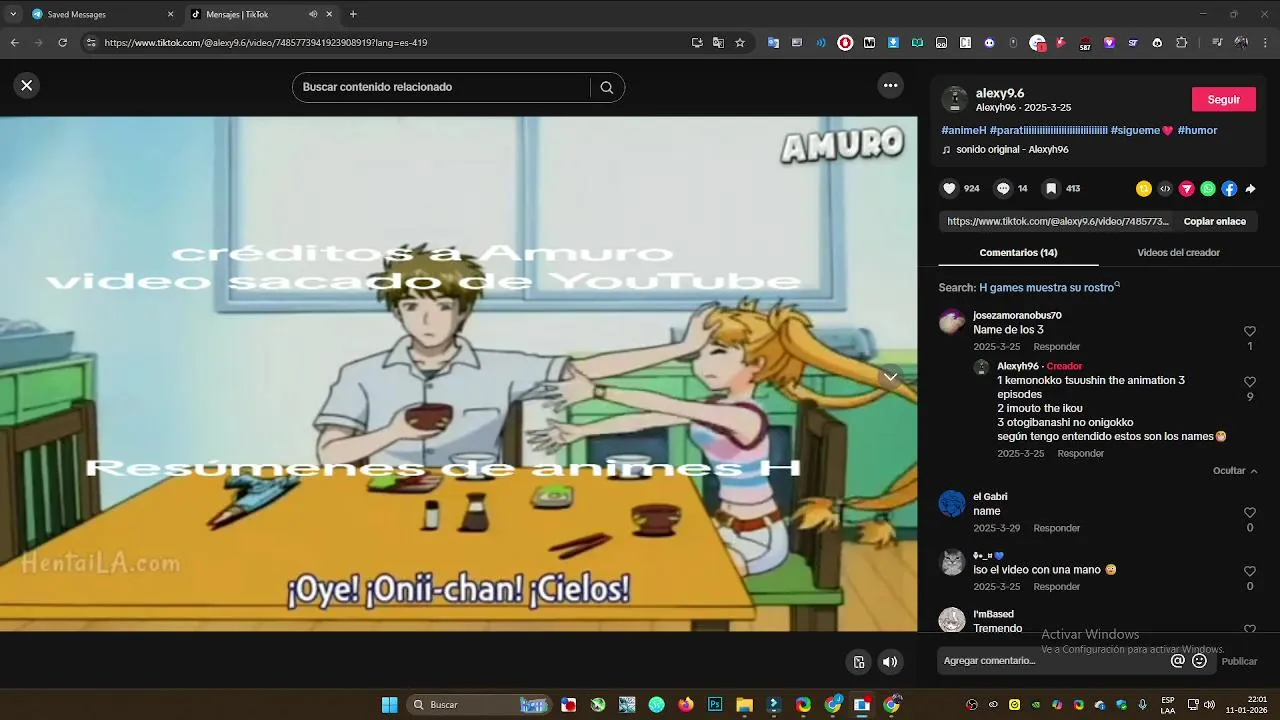Screen dimensions: 1280x720
Task: Repost the video with the yellow repost icon
Action: (x=1144, y=188)
